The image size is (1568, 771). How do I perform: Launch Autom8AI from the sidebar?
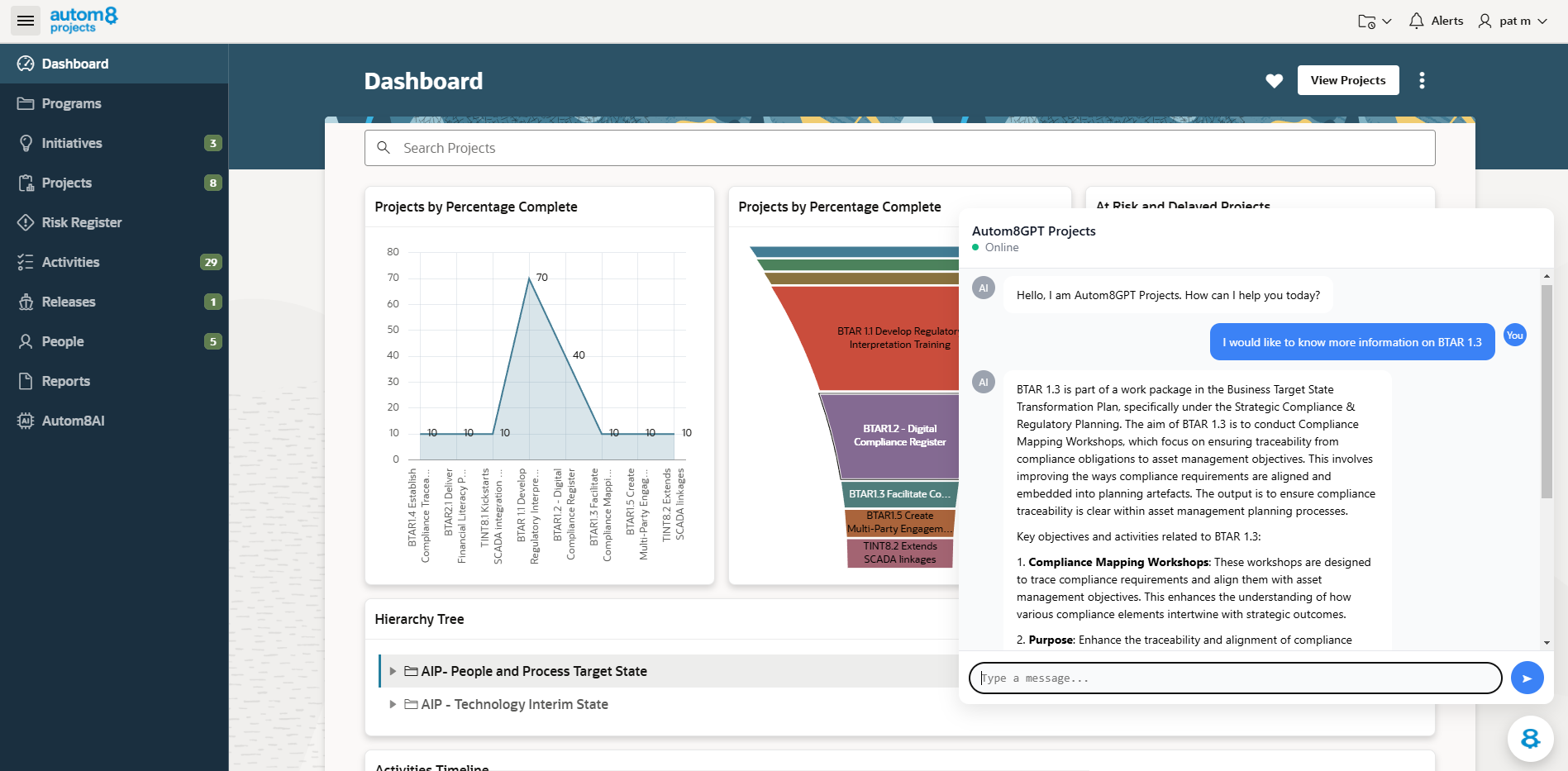pyautogui.click(x=73, y=421)
